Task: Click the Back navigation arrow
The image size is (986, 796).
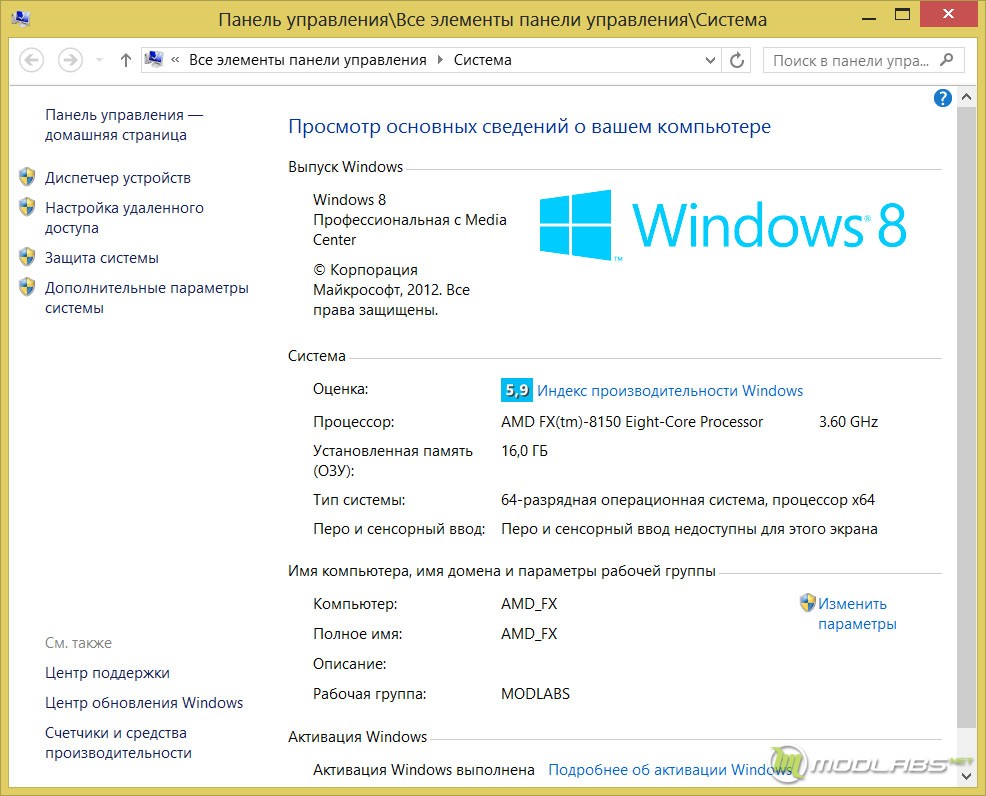Action: [x=31, y=60]
